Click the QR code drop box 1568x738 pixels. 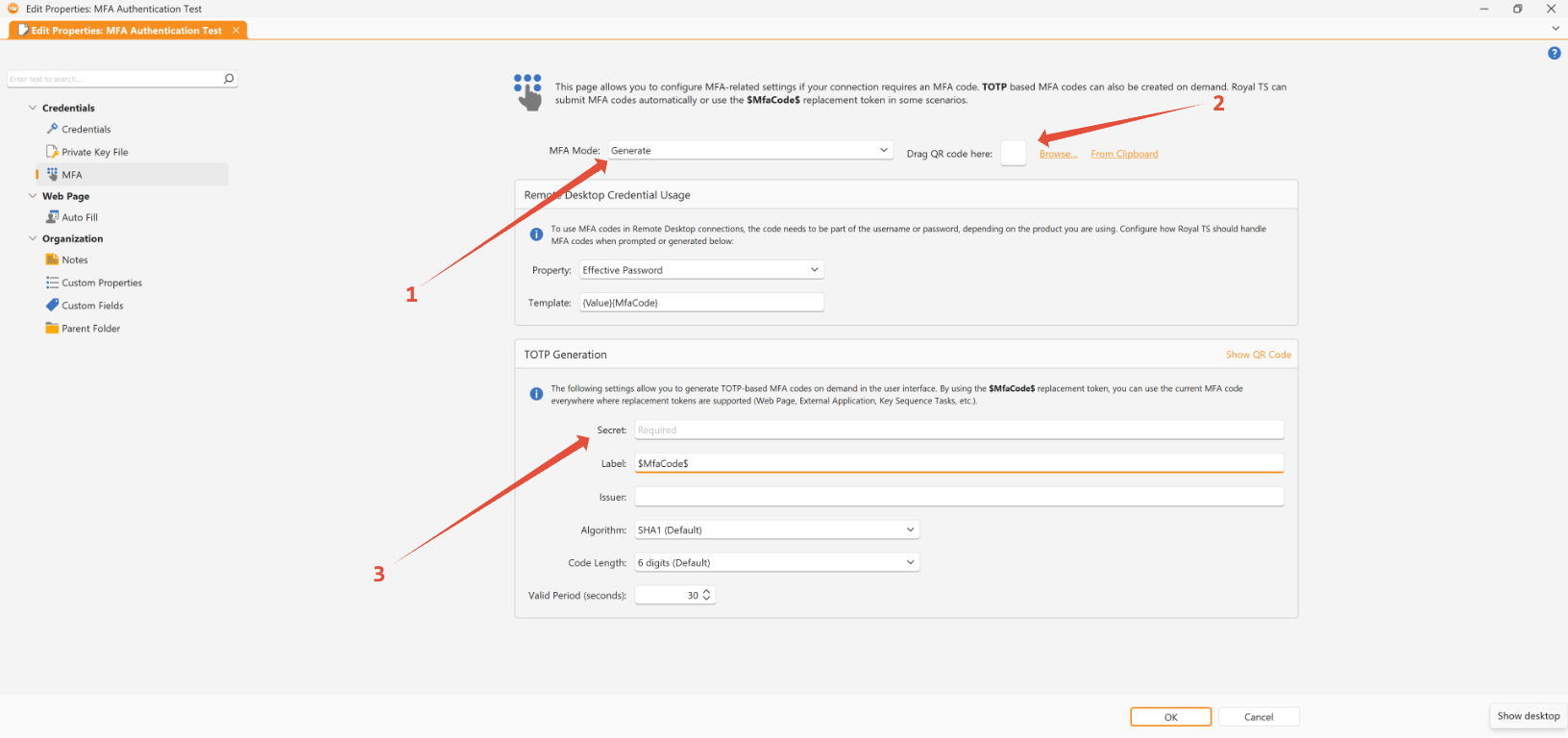coord(1014,153)
